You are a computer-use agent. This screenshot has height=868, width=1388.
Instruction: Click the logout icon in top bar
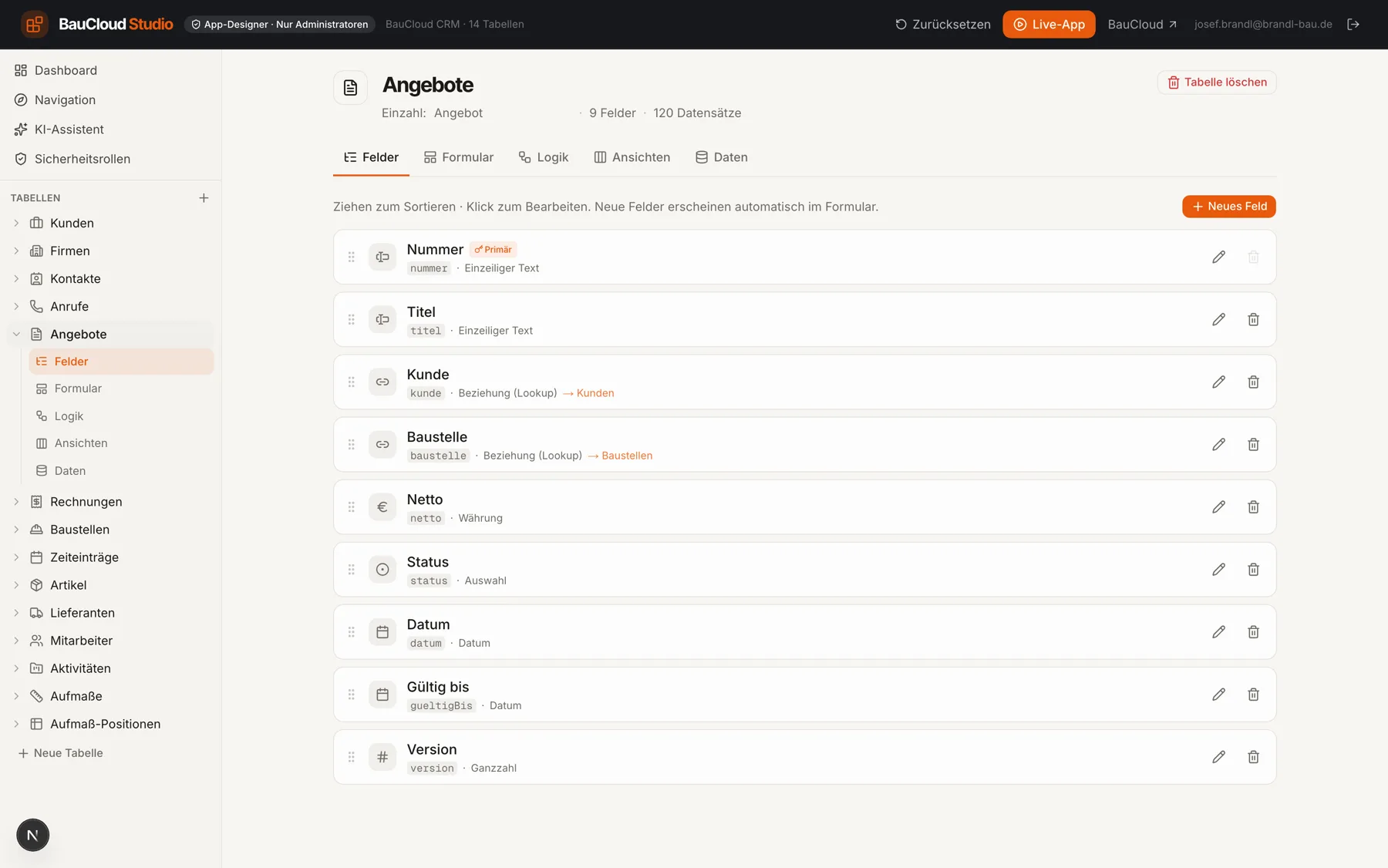pos(1353,24)
